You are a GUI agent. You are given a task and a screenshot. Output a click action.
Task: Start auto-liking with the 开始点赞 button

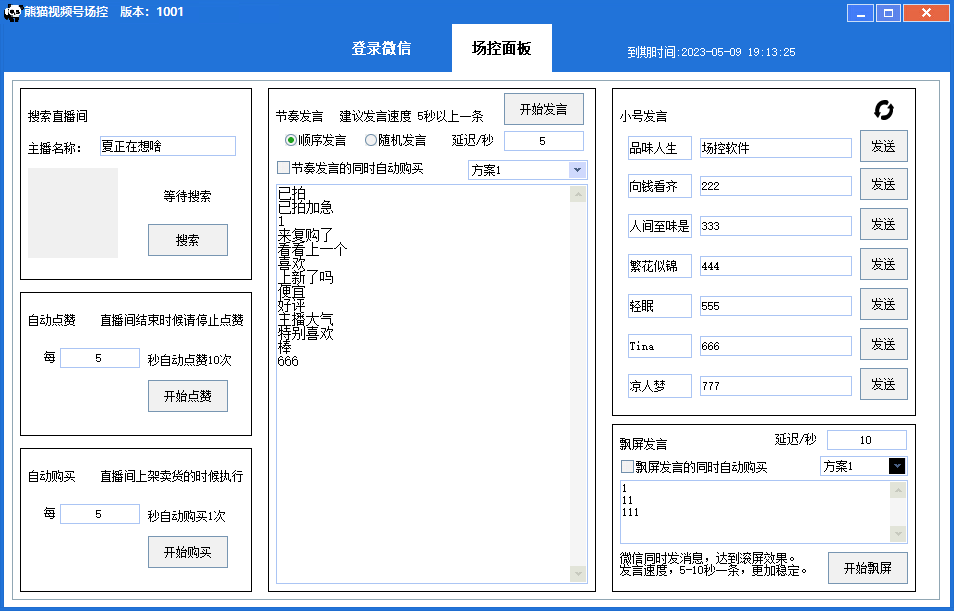pos(187,396)
